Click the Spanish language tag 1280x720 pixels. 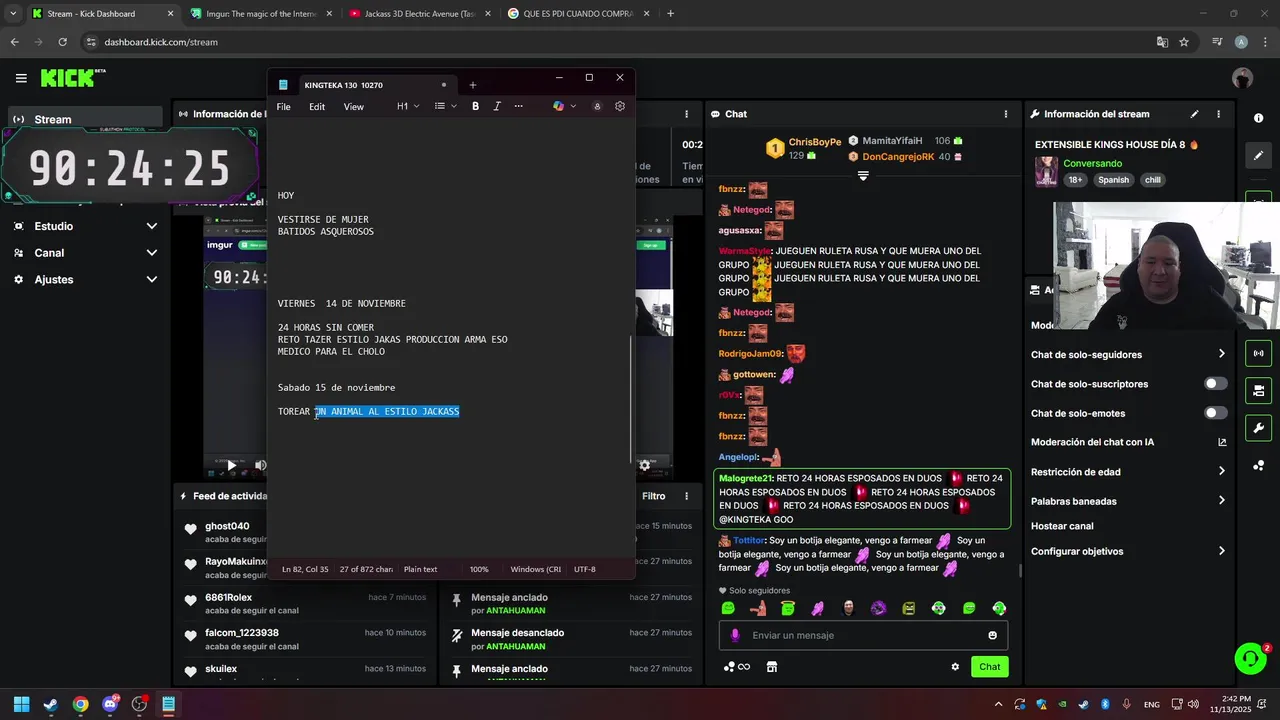tap(1113, 180)
